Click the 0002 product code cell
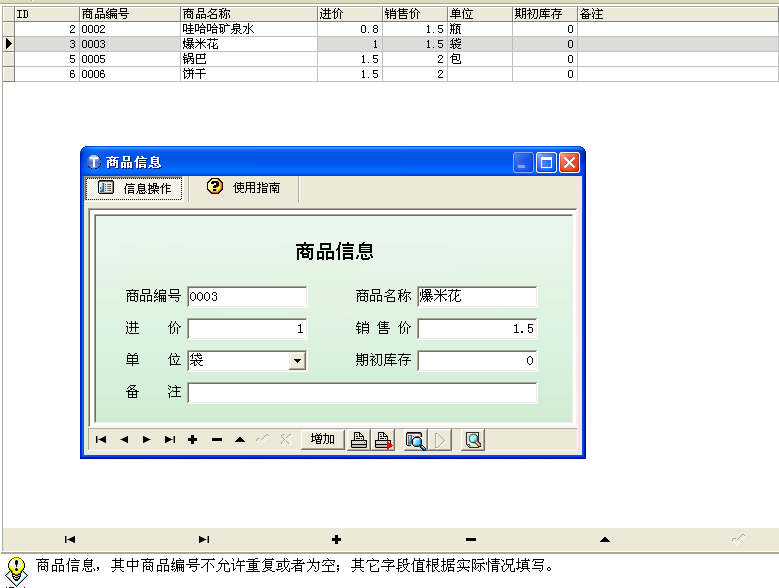Viewport: 779px width, 588px height. point(129,29)
